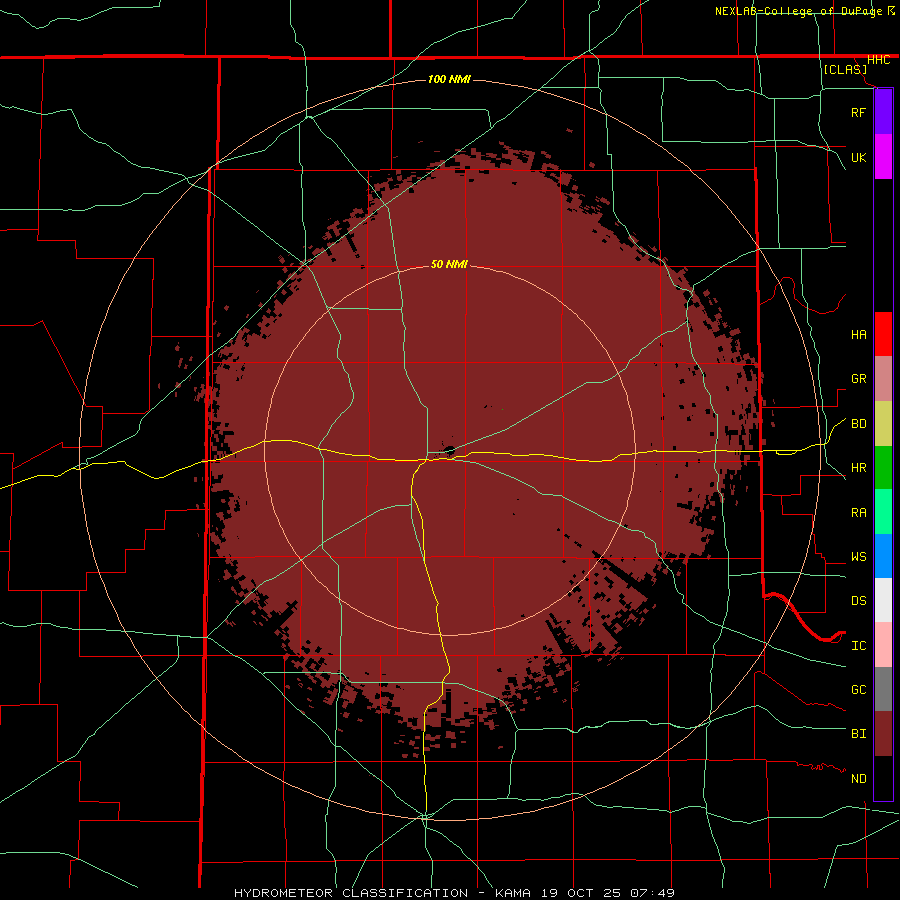This screenshot has width=900, height=900.
Task: Click the "[CLAS]" legend heading
Action: click(845, 70)
